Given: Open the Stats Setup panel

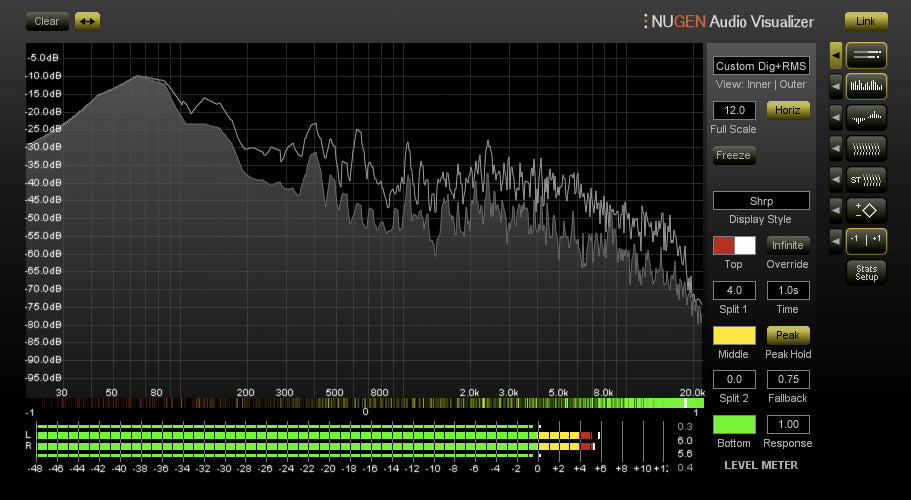Looking at the screenshot, I should point(866,272).
